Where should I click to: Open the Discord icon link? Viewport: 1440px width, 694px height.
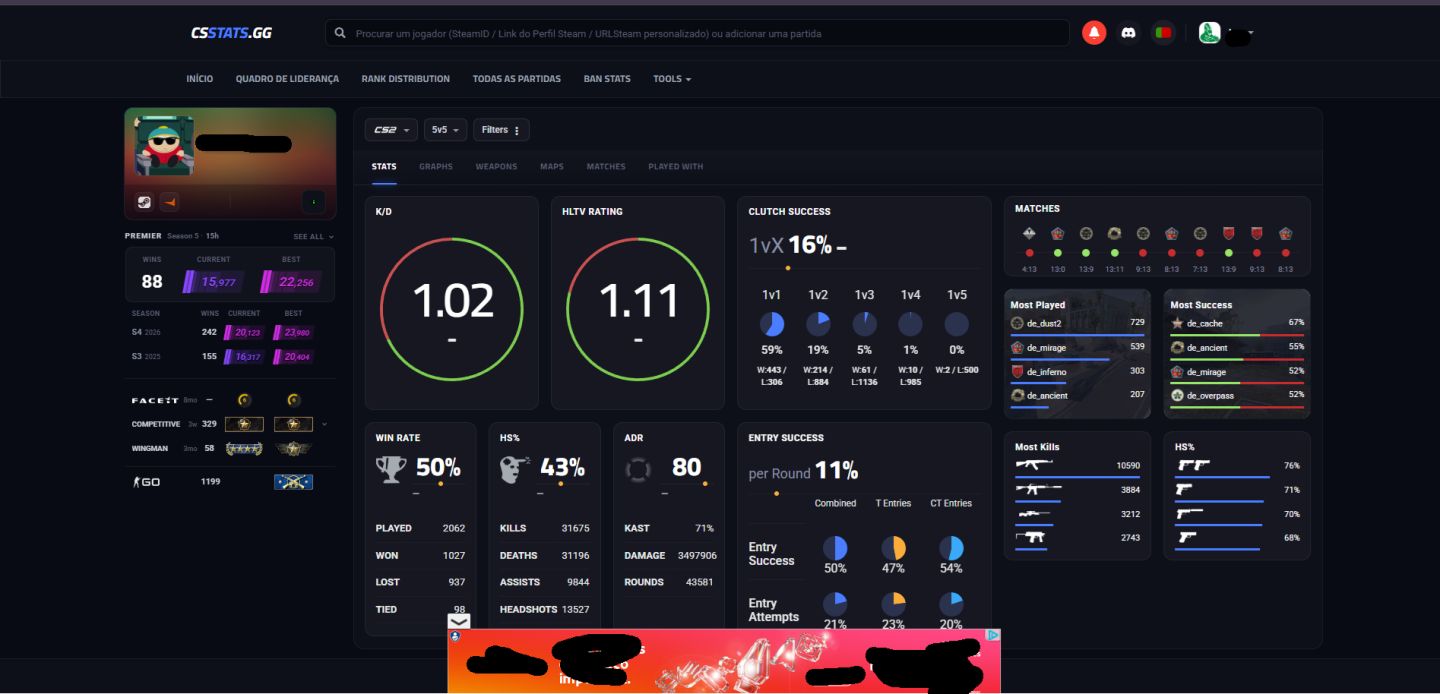1128,33
